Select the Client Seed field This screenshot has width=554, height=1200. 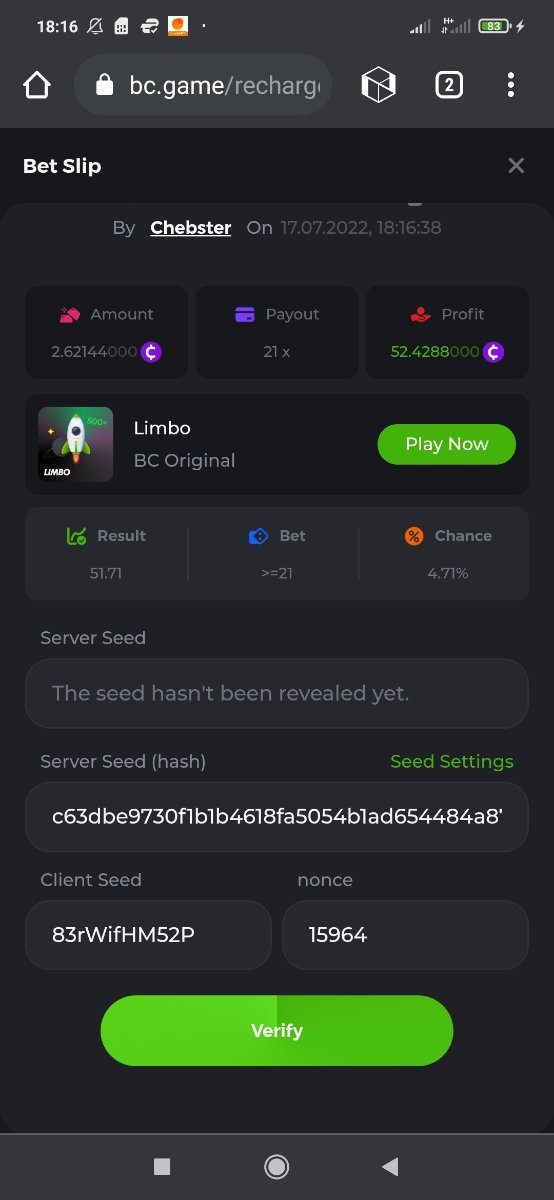[148, 935]
